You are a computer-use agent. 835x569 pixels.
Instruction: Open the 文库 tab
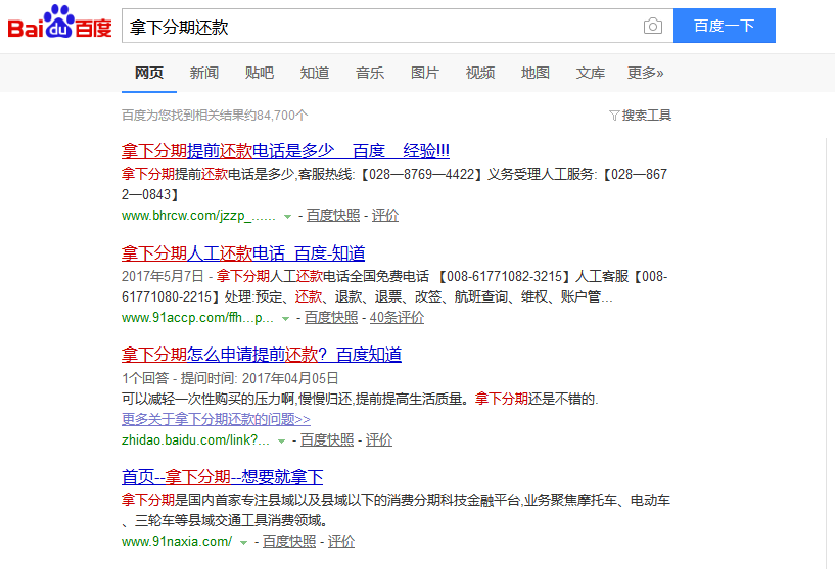[590, 72]
